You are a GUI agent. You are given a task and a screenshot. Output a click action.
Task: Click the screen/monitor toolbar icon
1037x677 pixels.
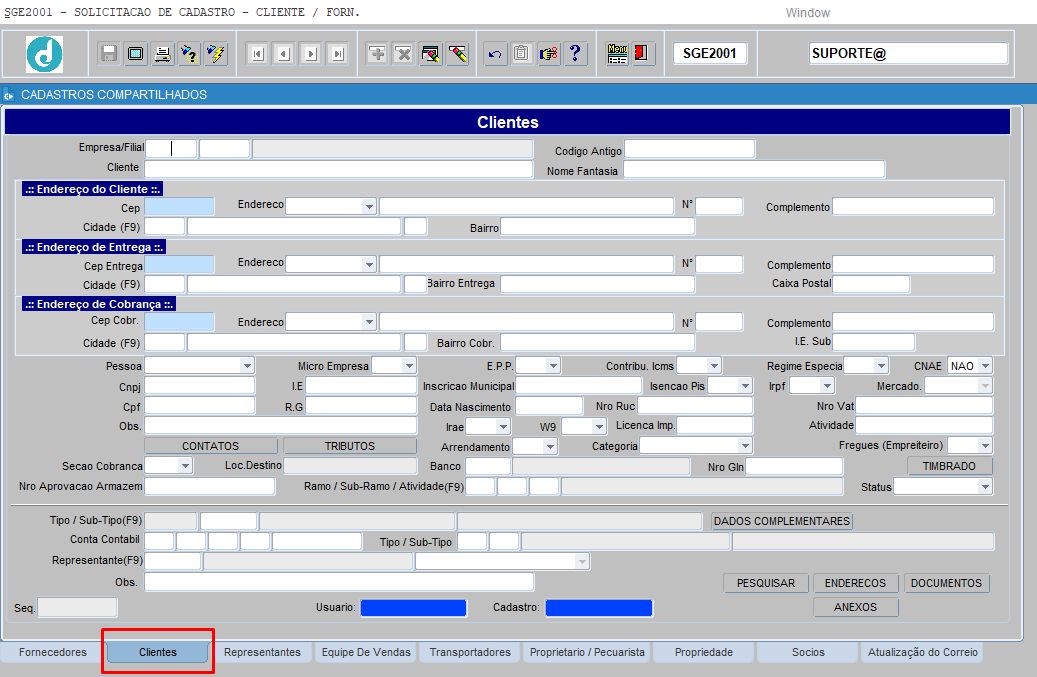[136, 54]
